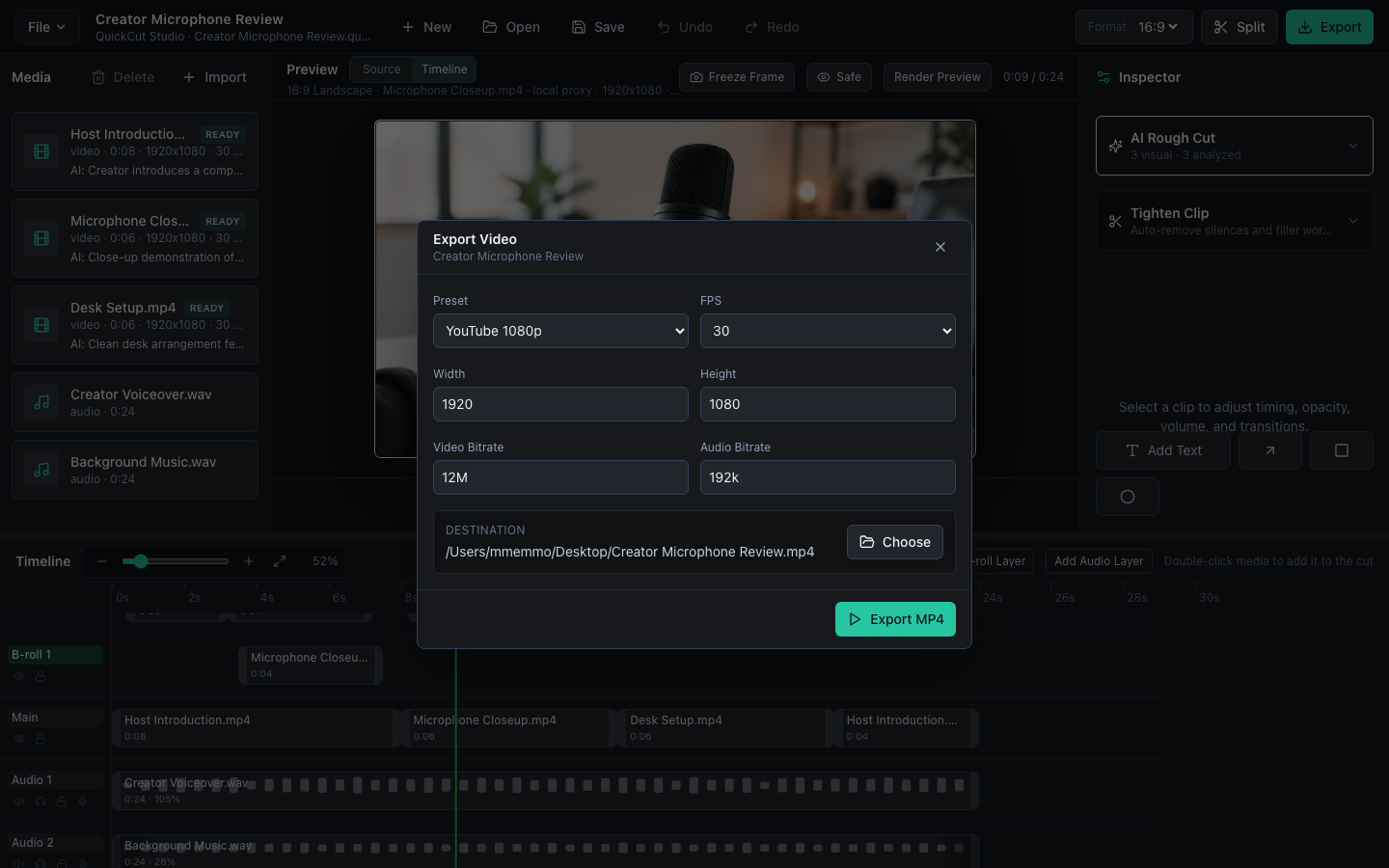Click the Freeze Frame camera button

click(x=737, y=77)
